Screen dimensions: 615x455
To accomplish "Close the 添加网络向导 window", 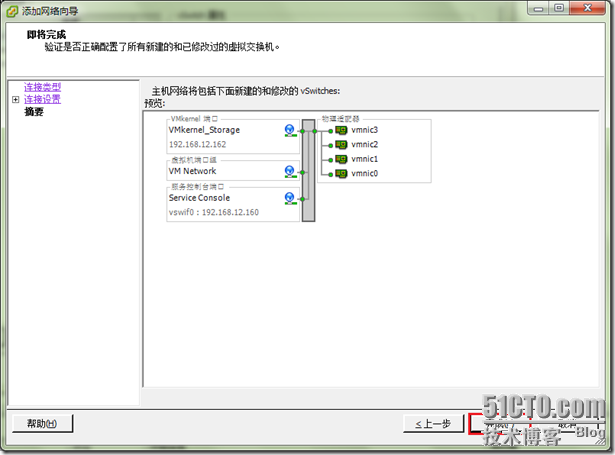I will (x=588, y=8).
